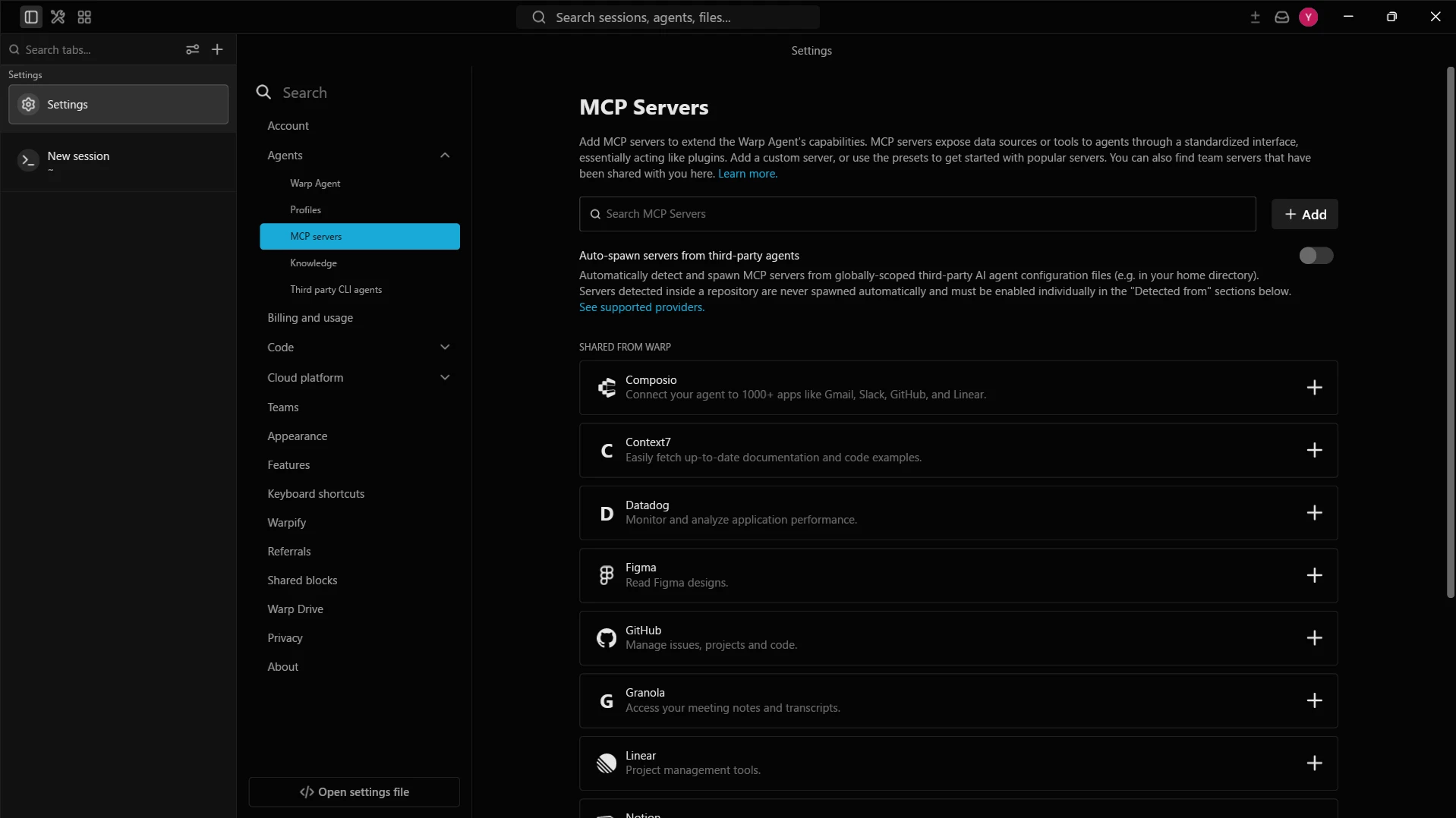Add the Granola server via its plus icon
Screen dimensions: 1456x818
(x=1314, y=700)
